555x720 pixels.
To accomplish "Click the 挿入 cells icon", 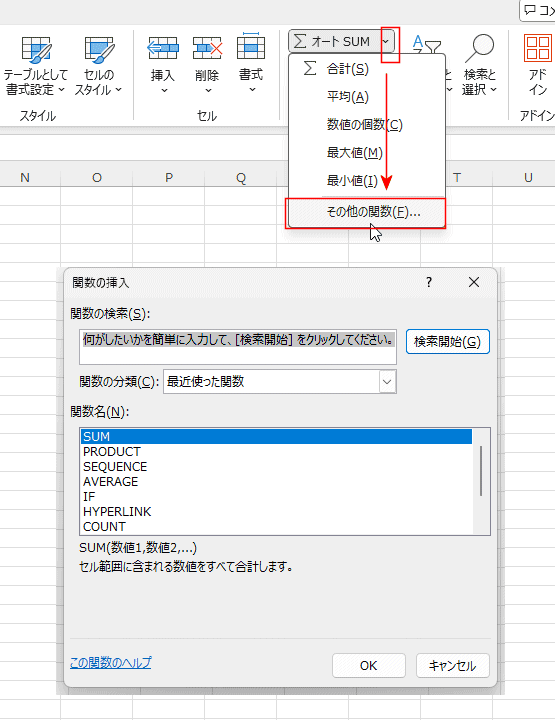I will pos(163,48).
